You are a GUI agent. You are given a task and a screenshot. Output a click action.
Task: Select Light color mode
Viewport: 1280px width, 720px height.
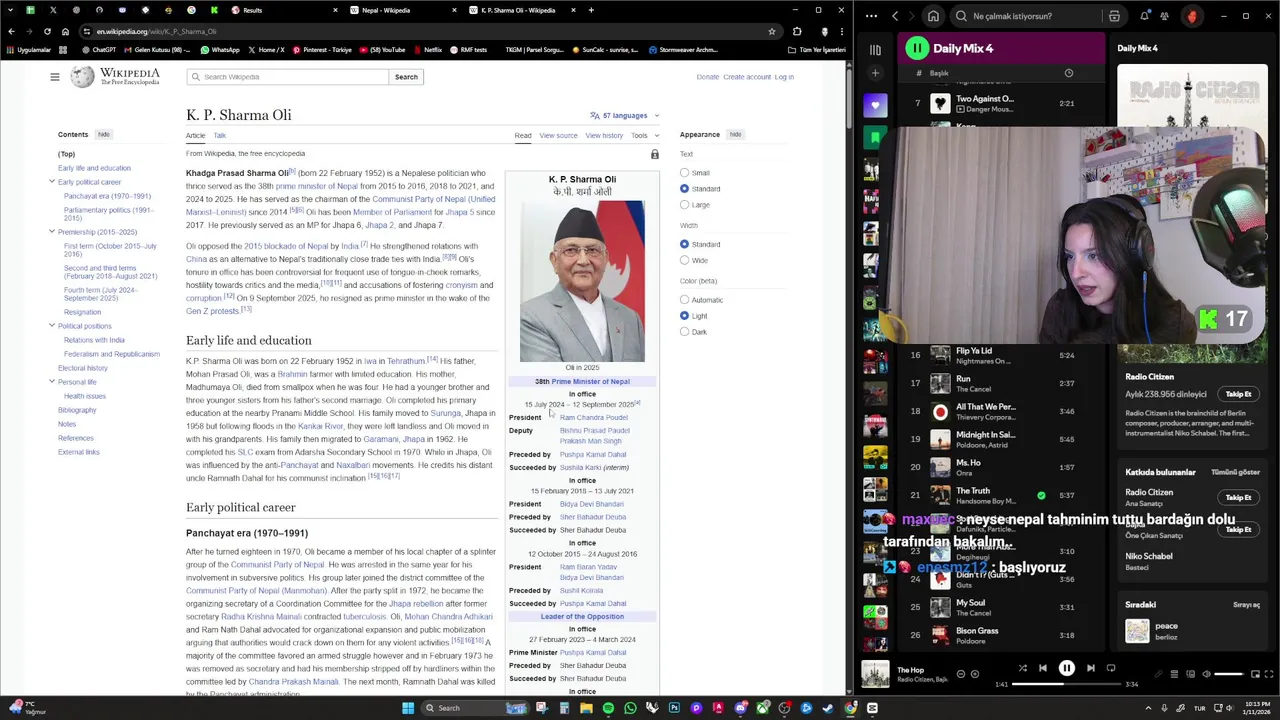[685, 316]
